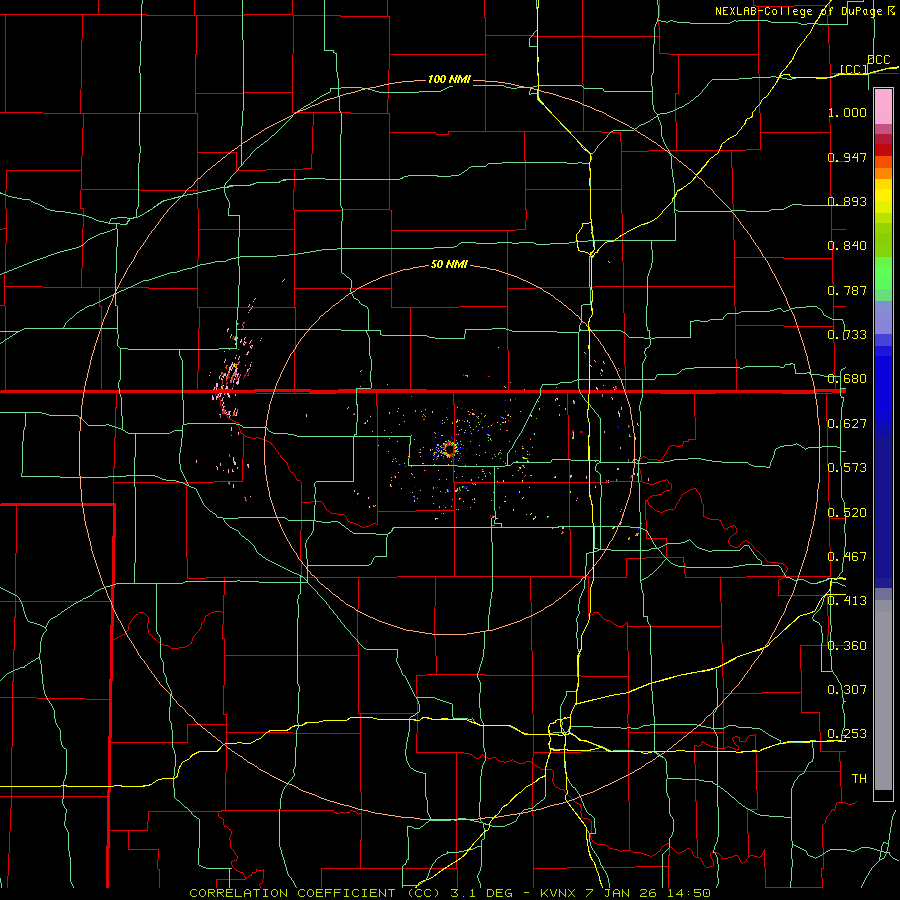Click the 3.1 DEG elevation text
The height and width of the screenshot is (900, 900).
[480, 893]
